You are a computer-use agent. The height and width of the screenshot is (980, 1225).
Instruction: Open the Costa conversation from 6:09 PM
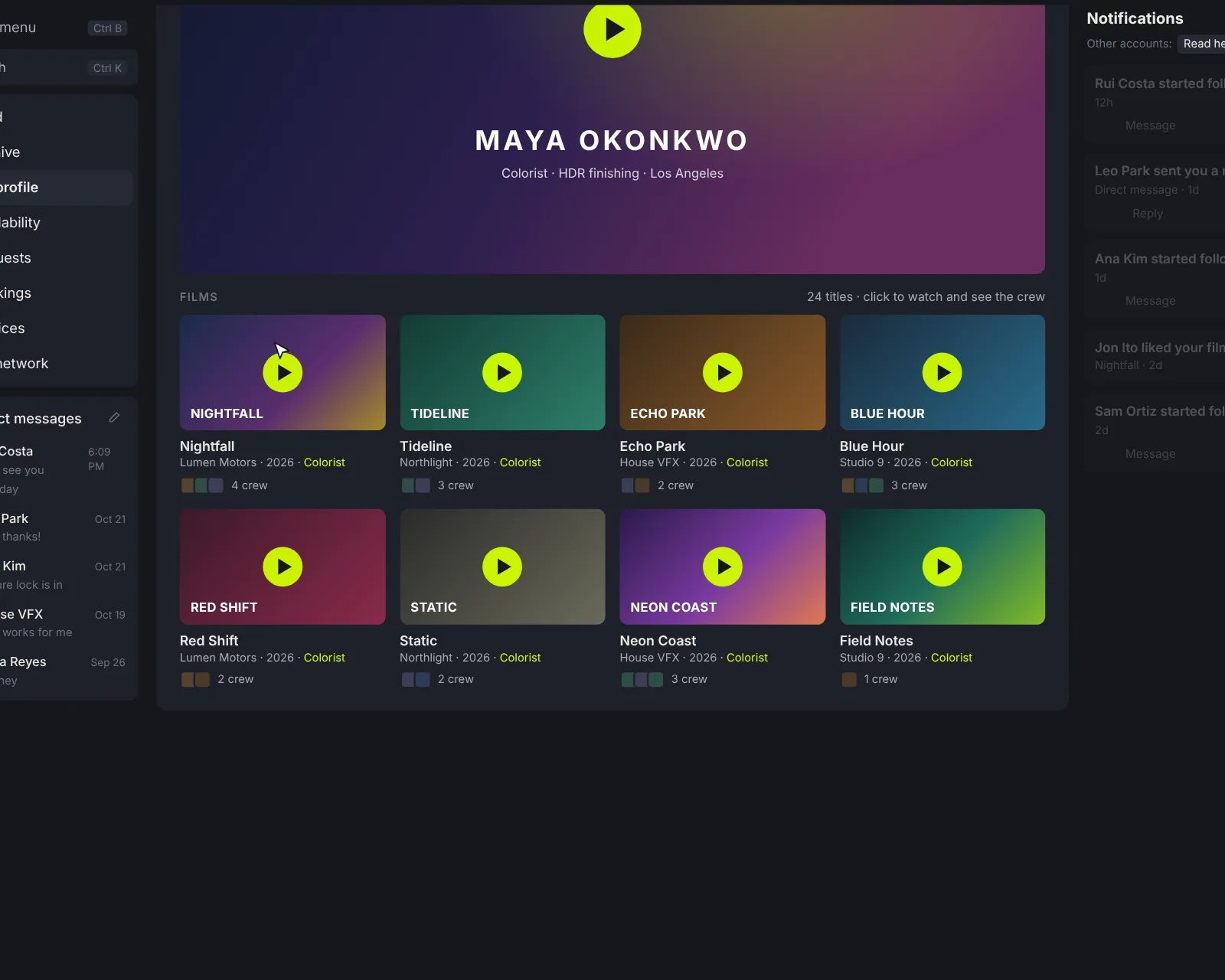(x=64, y=469)
